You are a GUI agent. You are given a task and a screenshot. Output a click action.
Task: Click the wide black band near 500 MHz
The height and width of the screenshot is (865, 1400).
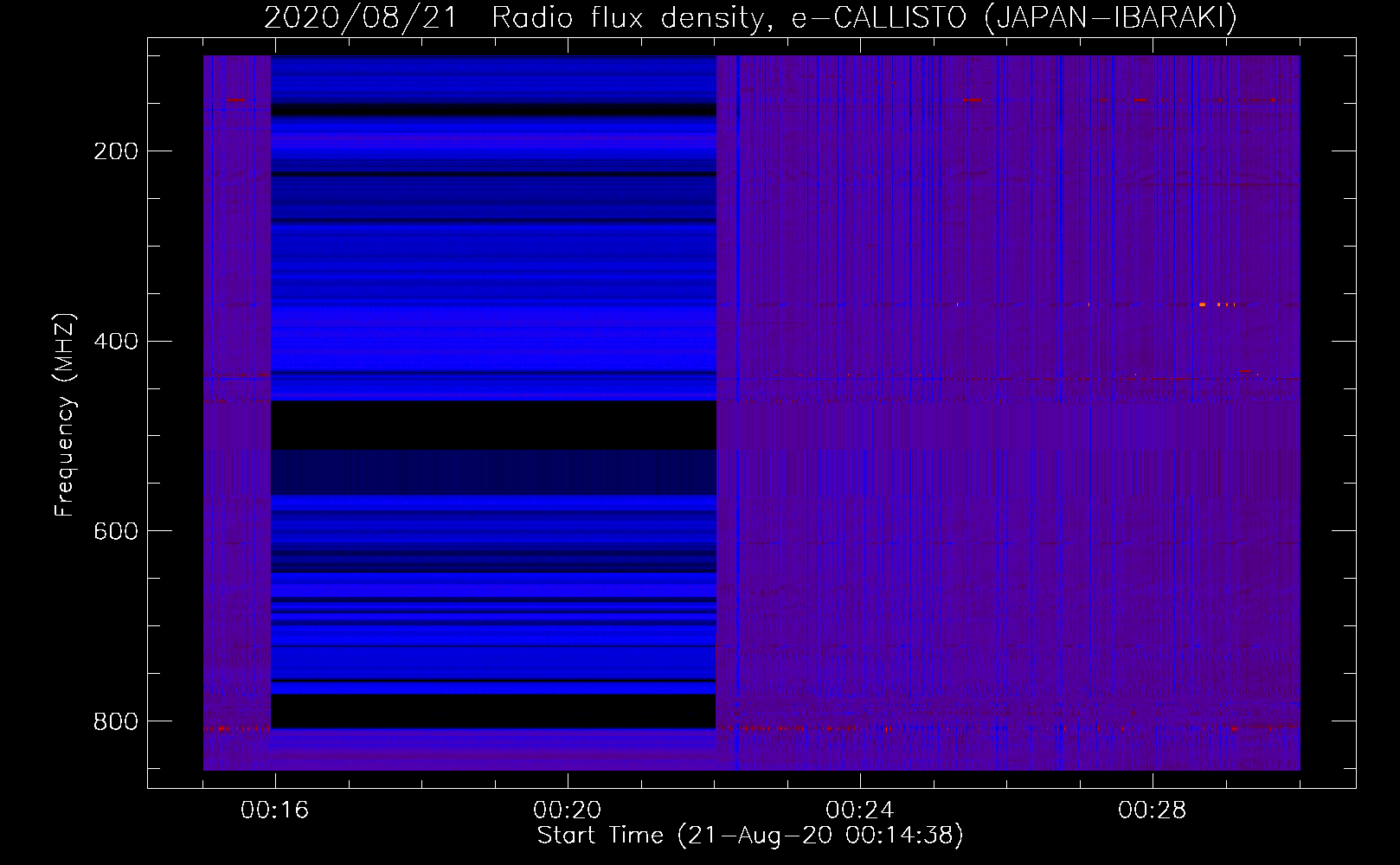493,425
